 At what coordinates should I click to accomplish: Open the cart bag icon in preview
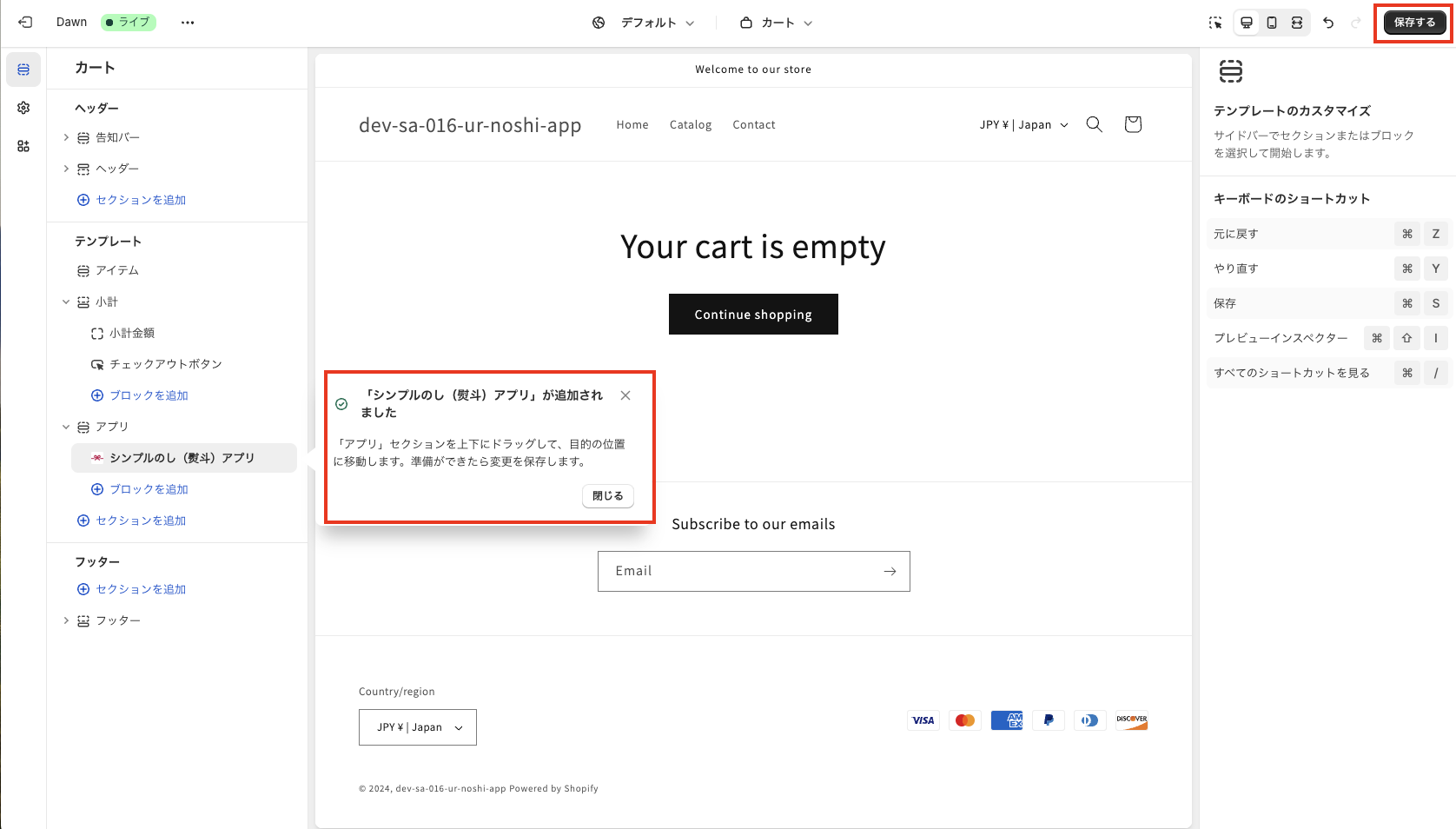1133,124
